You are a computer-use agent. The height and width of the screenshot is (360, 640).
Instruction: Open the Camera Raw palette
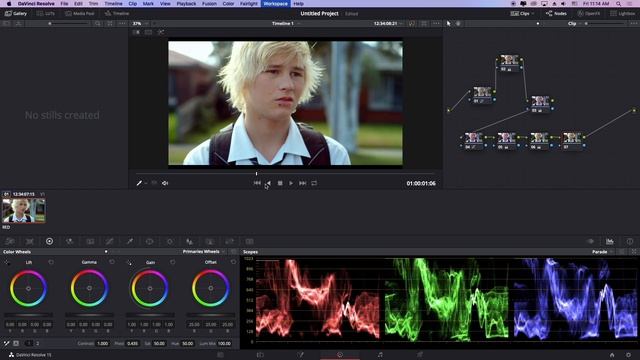coord(10,242)
